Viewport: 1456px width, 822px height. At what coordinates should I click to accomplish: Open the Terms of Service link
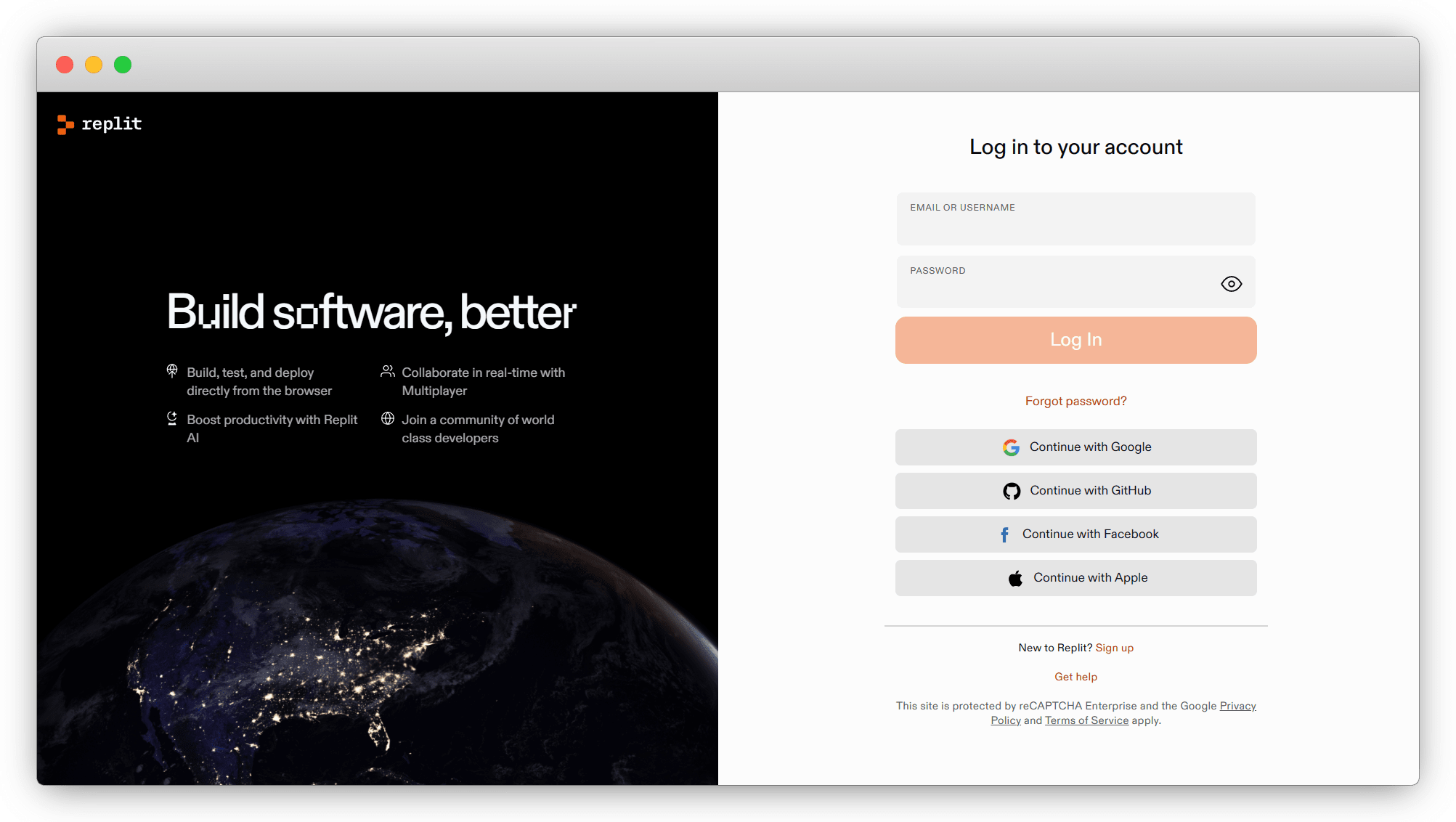click(1086, 720)
